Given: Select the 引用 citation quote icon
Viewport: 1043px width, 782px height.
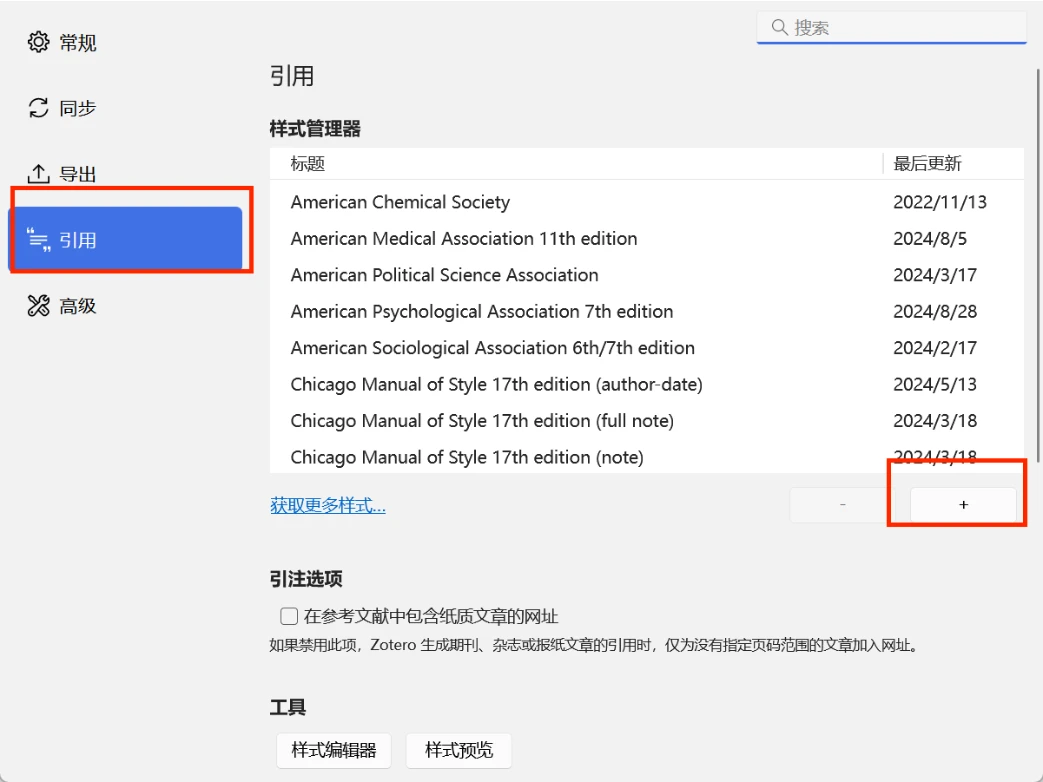Looking at the screenshot, I should [x=39, y=239].
